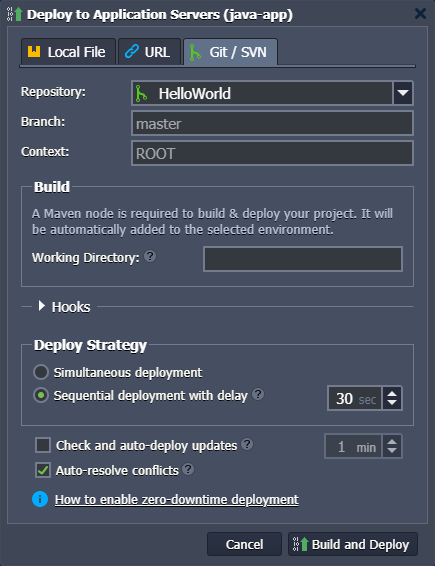Switch to the Local File tab
This screenshot has height=566, width=435.
(68, 52)
